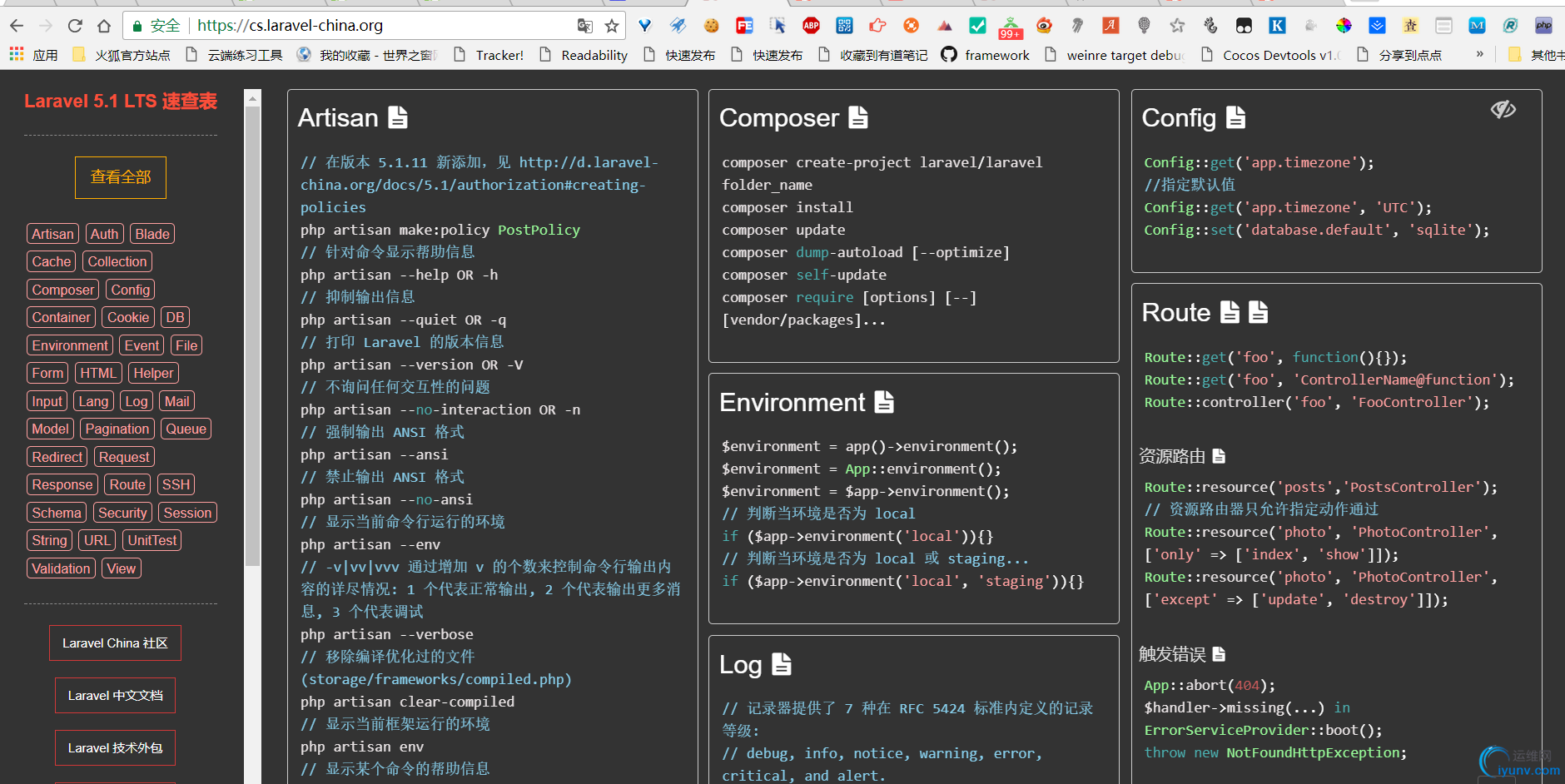Open the FE helper extension icon
Screen dimensions: 1565x784
pos(744,26)
